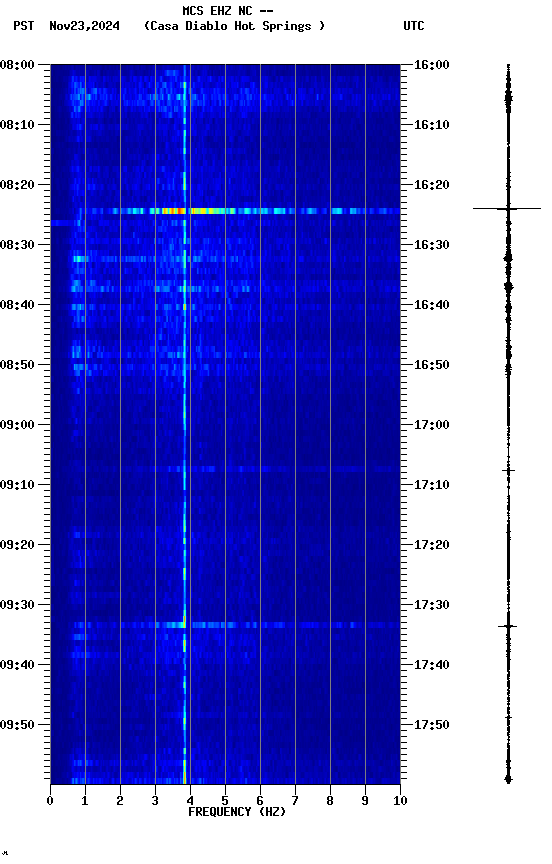Select the 'PST' timezone label
Viewport: 552px width, 864px height.
[x=24, y=26]
